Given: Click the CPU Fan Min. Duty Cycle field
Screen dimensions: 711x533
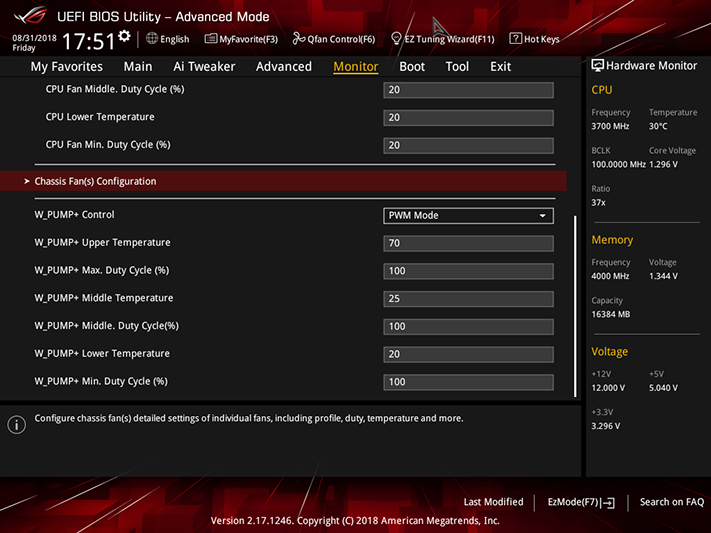Looking at the screenshot, I should coord(468,145).
